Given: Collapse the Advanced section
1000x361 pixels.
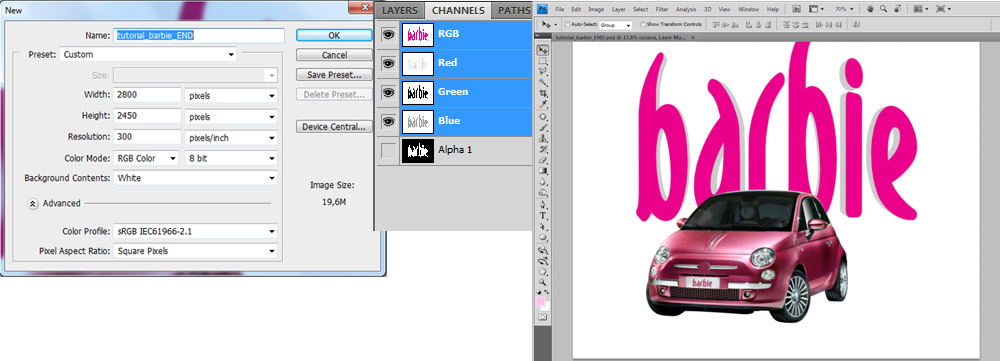Looking at the screenshot, I should (33, 203).
